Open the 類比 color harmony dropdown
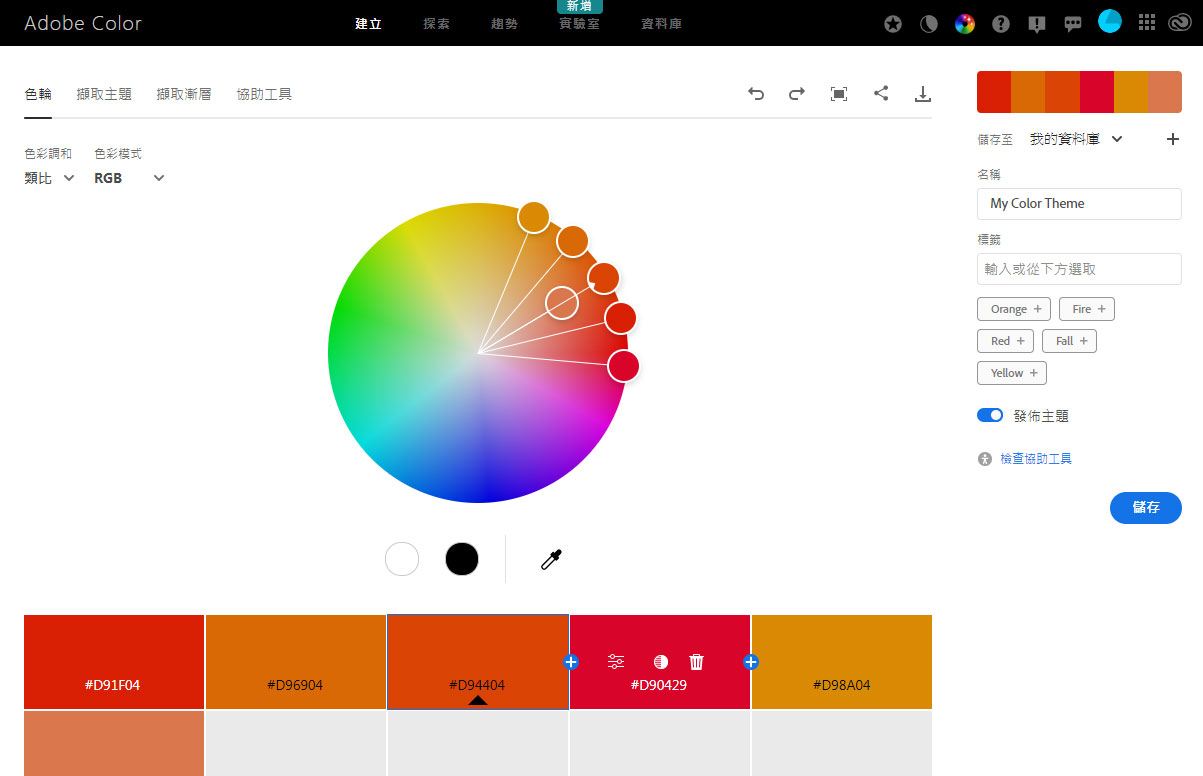Image resolution: width=1203 pixels, height=776 pixels. click(x=48, y=177)
